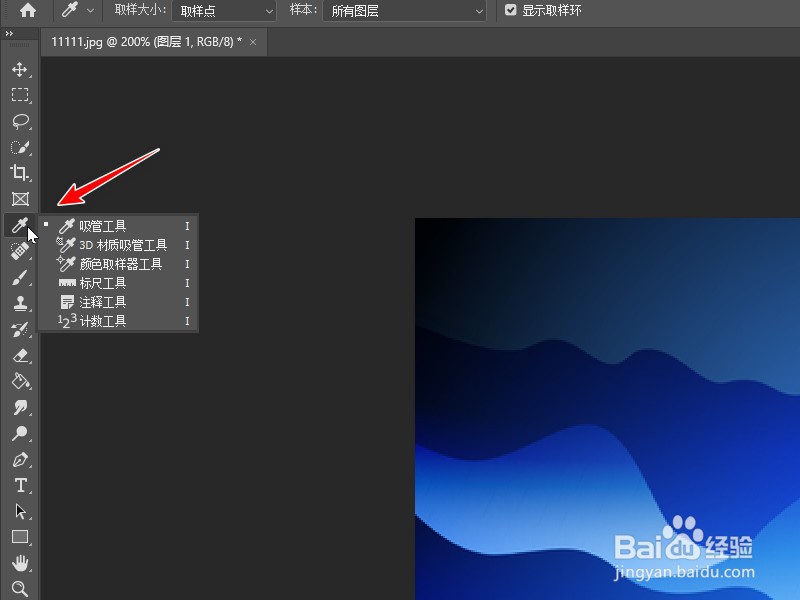
Task: Select the Move tool
Action: 20,70
